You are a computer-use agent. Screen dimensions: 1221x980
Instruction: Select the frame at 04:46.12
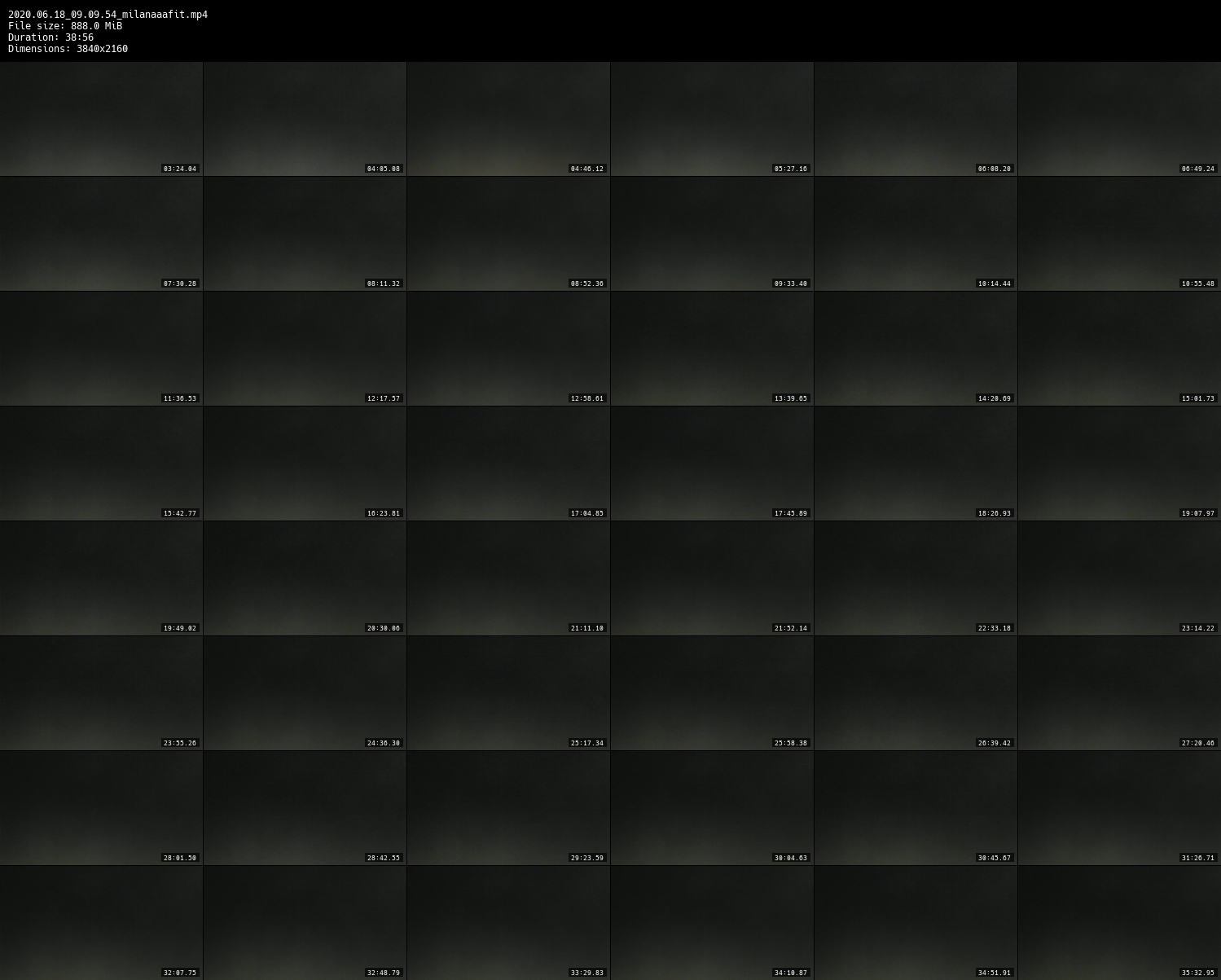pos(508,119)
